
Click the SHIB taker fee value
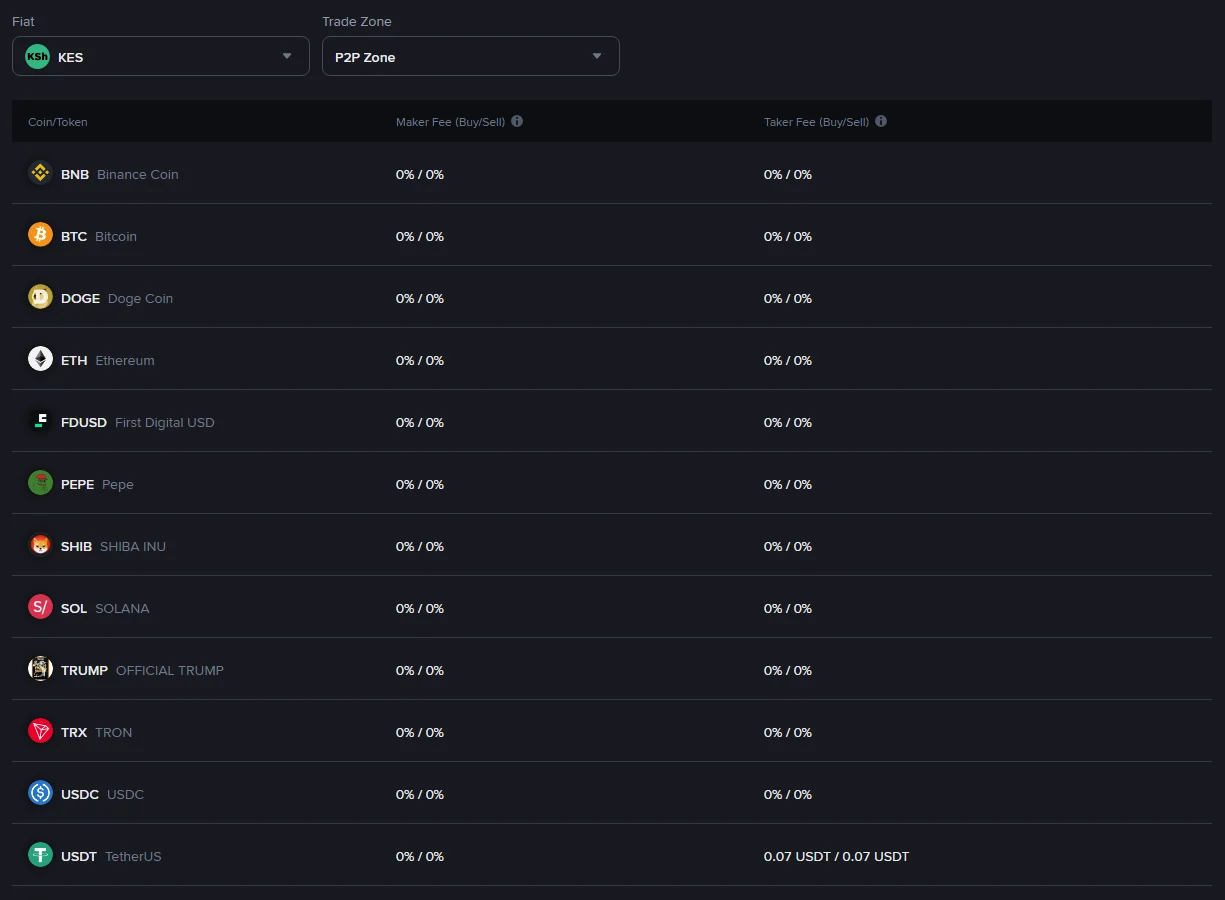point(788,546)
